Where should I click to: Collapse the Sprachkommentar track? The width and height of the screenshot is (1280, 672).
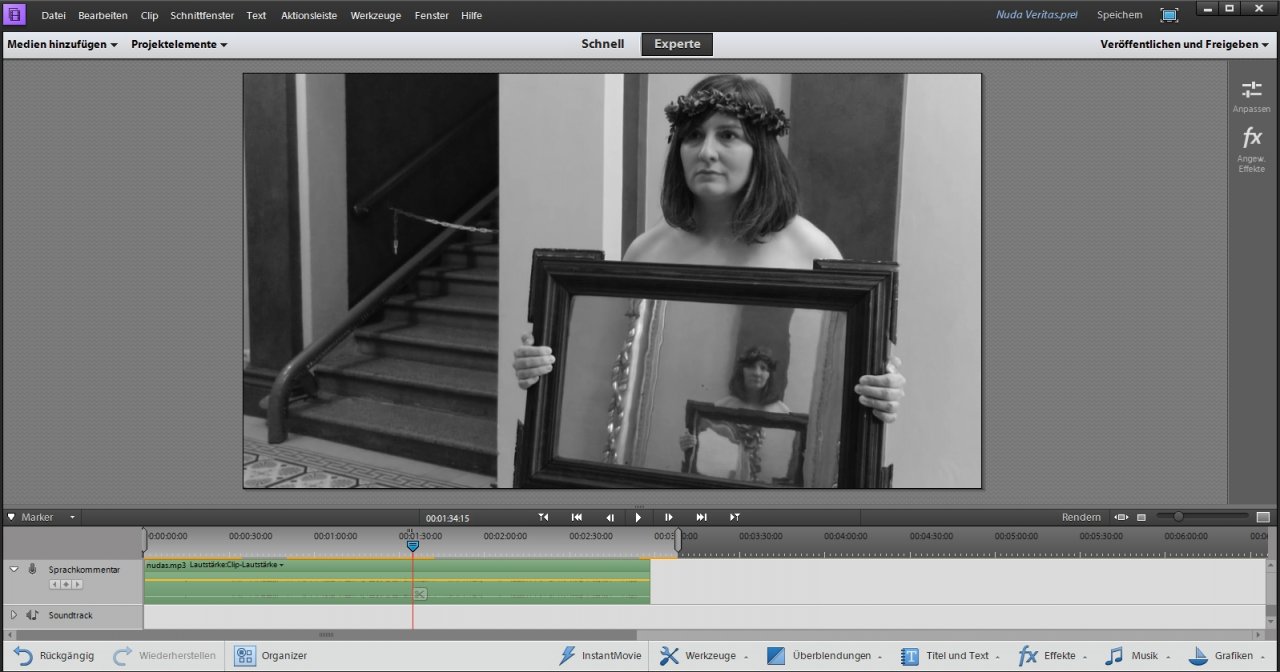tap(14, 569)
